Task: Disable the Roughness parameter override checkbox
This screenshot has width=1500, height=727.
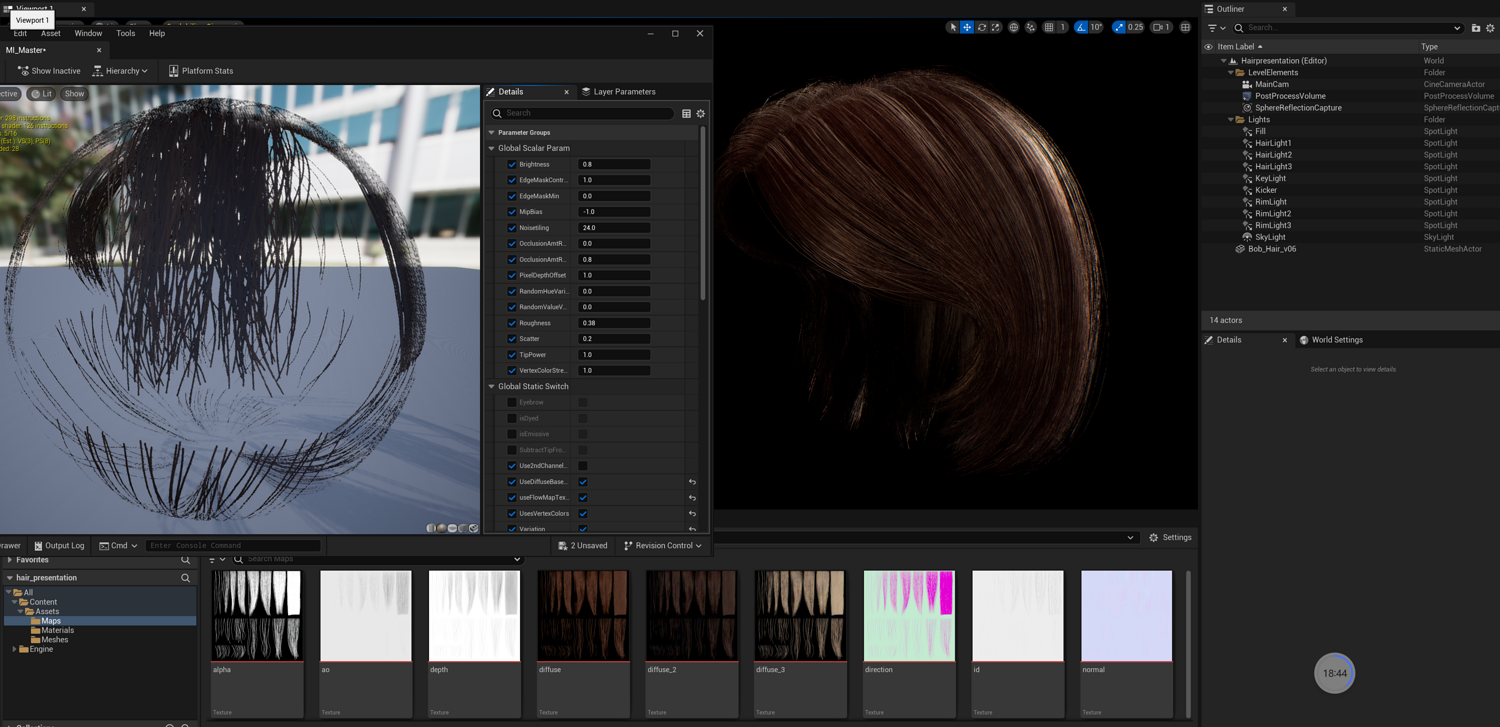Action: (x=512, y=324)
